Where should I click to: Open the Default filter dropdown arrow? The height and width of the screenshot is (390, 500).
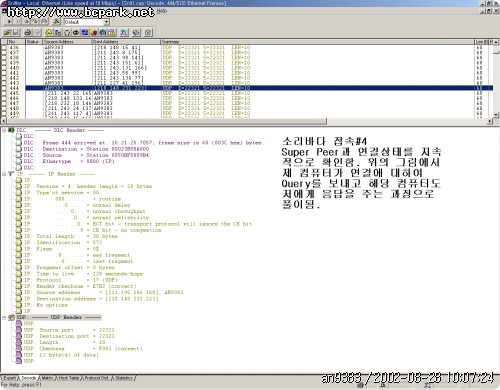[x=106, y=22]
